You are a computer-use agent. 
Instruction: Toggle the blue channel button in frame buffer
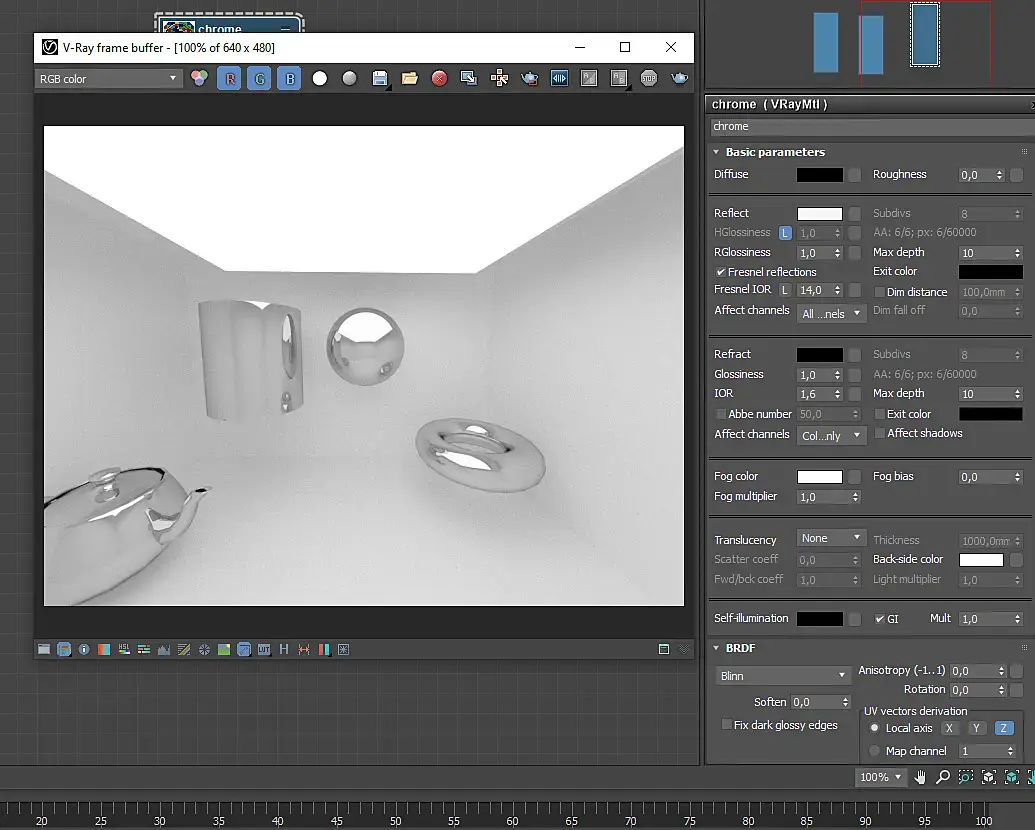tap(289, 78)
